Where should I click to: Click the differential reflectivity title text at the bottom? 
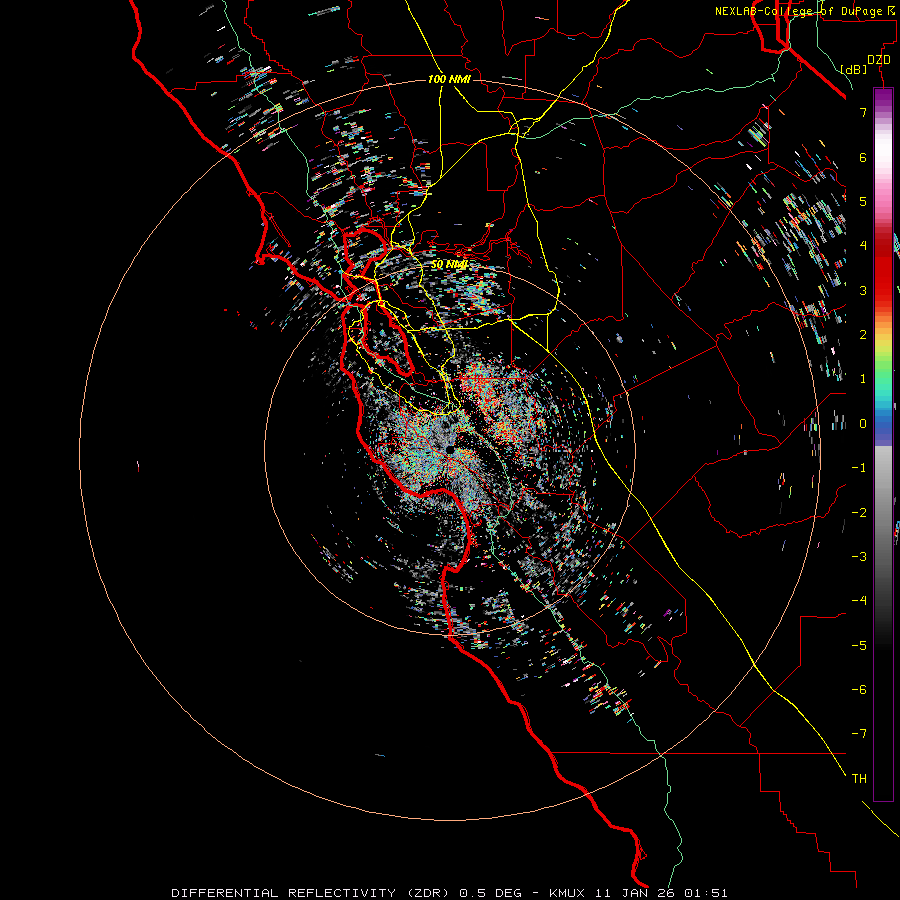click(449, 893)
